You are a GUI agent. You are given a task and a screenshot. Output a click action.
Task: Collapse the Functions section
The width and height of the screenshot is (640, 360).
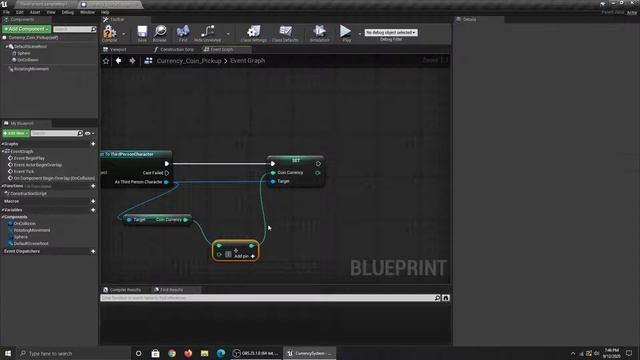2,186
